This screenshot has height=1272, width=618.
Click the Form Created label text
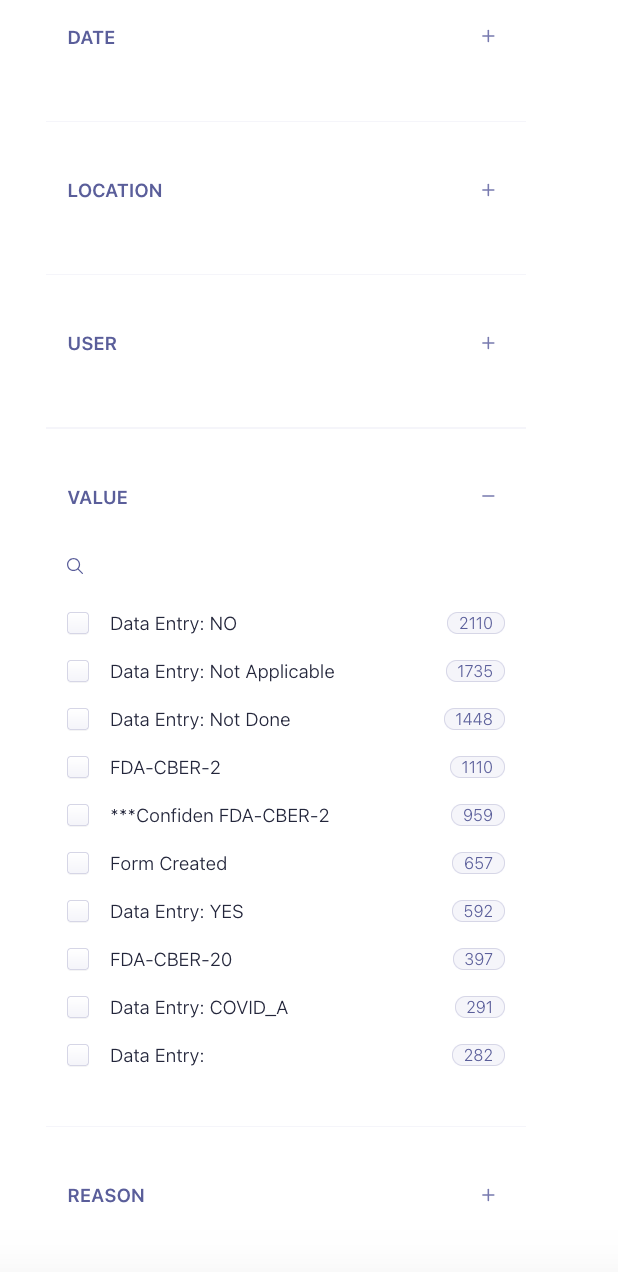pos(168,864)
